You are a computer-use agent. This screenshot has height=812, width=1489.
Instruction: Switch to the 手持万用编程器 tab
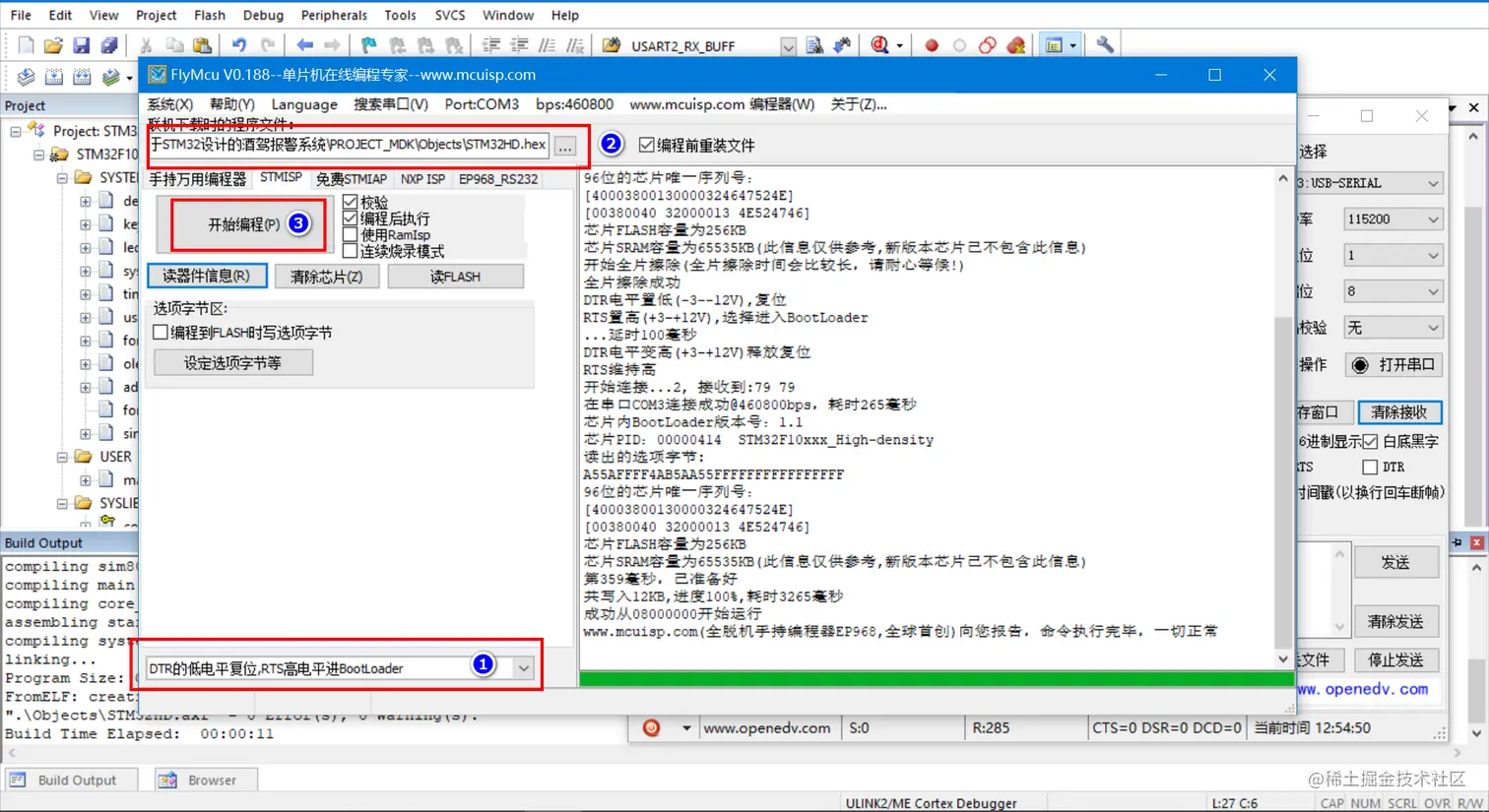click(x=198, y=179)
